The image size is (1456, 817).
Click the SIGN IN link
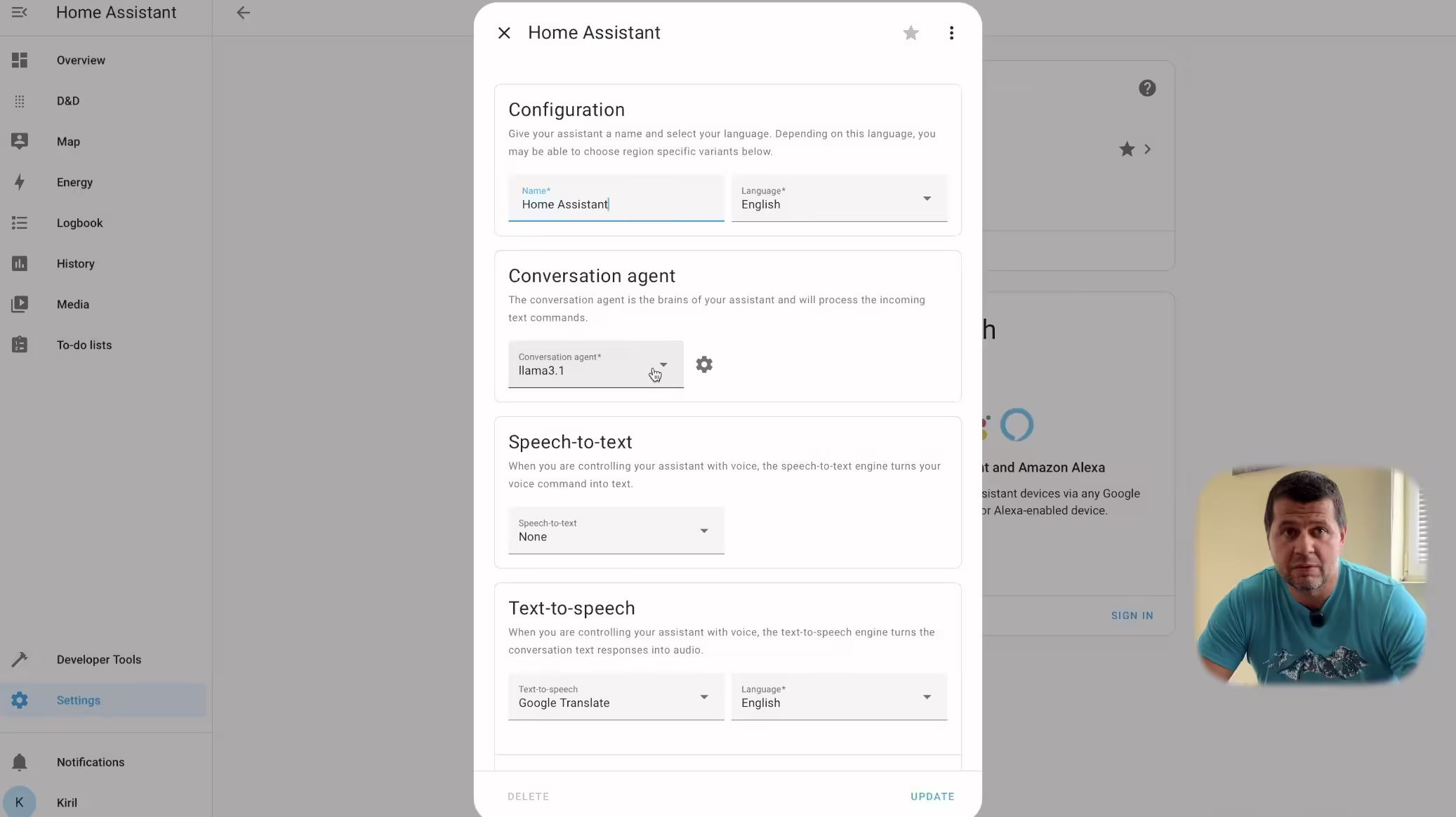(x=1132, y=616)
